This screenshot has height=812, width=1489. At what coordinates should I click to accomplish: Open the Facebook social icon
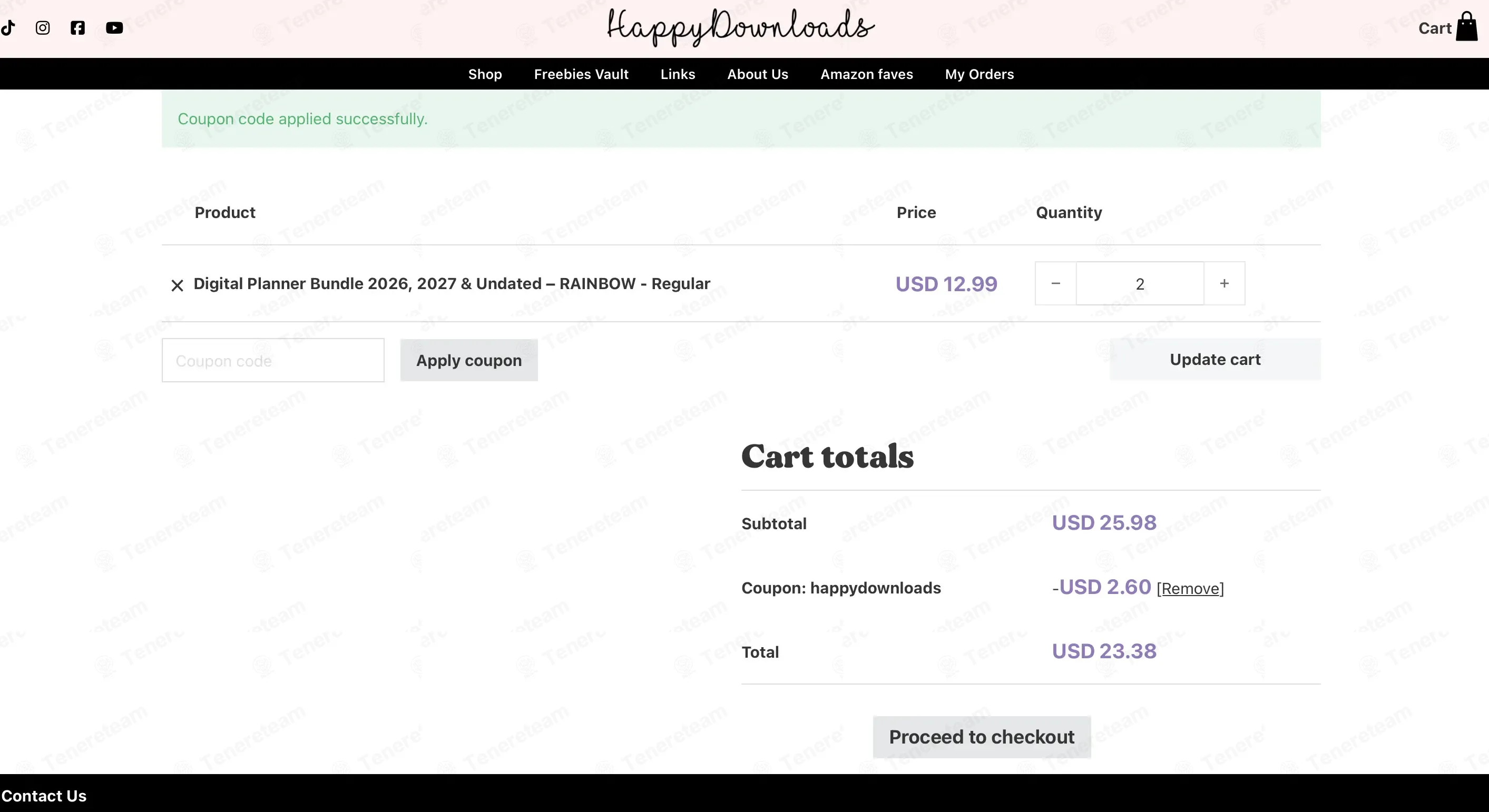point(77,28)
